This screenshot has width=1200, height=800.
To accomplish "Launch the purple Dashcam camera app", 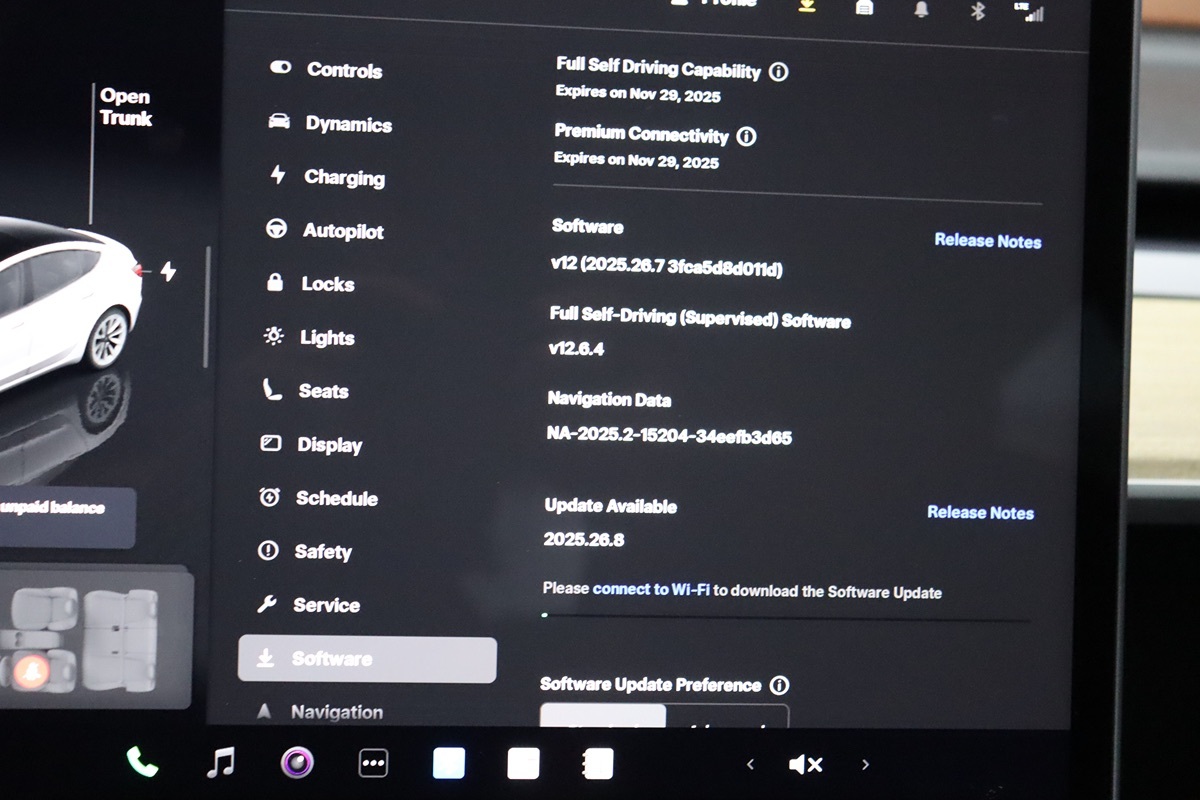I will [297, 763].
